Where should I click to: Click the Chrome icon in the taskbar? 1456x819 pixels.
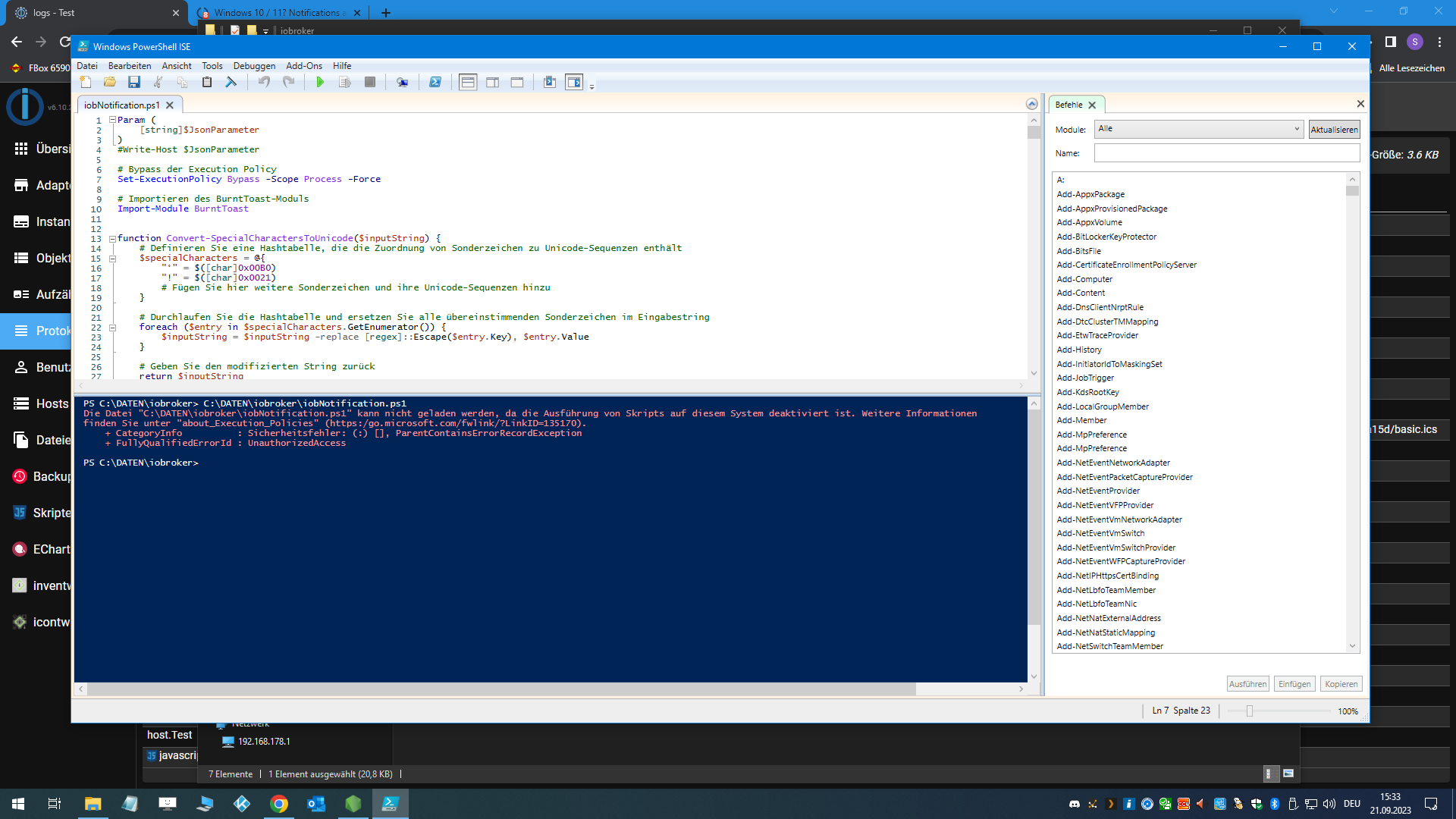point(279,804)
